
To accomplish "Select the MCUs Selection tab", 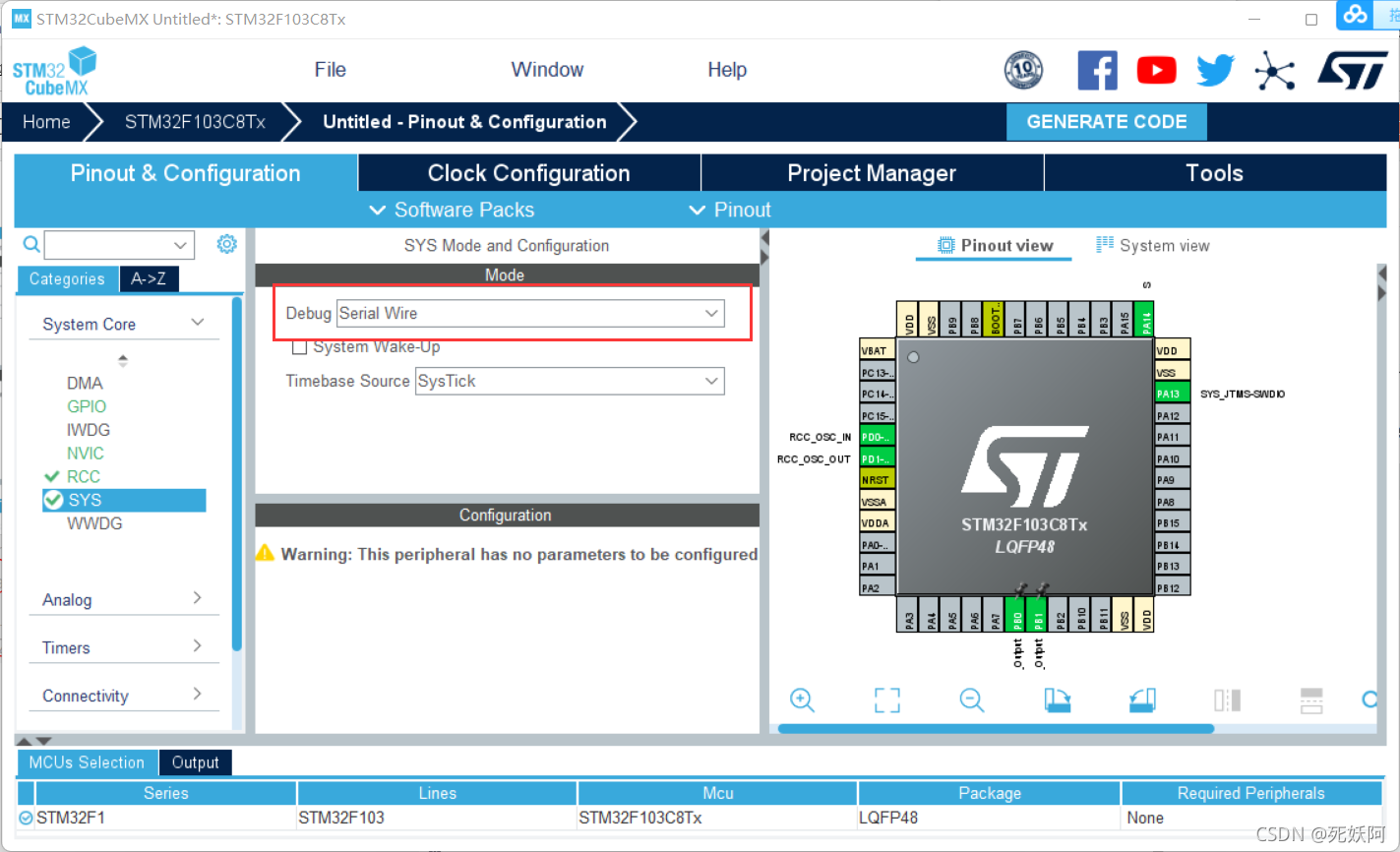I will pyautogui.click(x=87, y=762).
